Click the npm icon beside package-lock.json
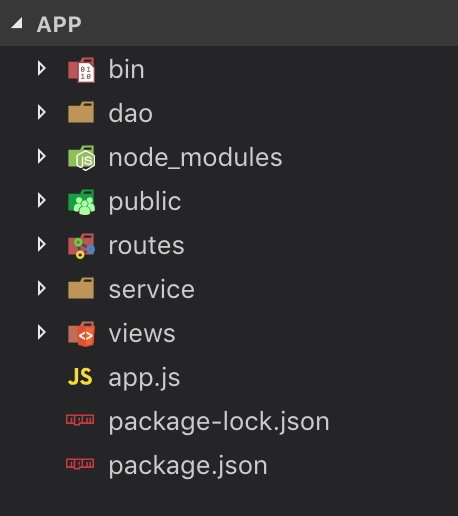458x516 pixels. [80, 419]
